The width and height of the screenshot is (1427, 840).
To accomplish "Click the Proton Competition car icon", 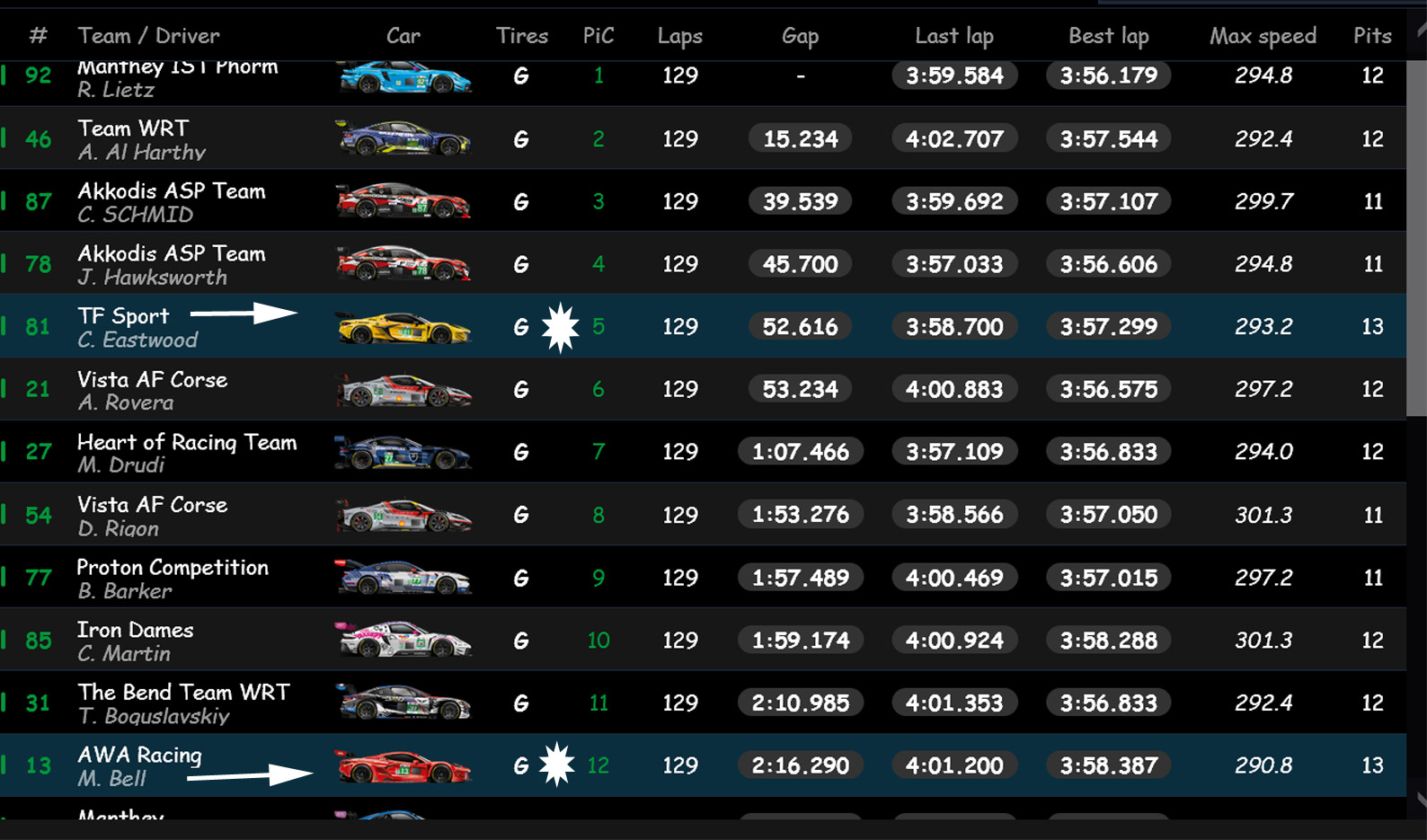I will point(403,578).
